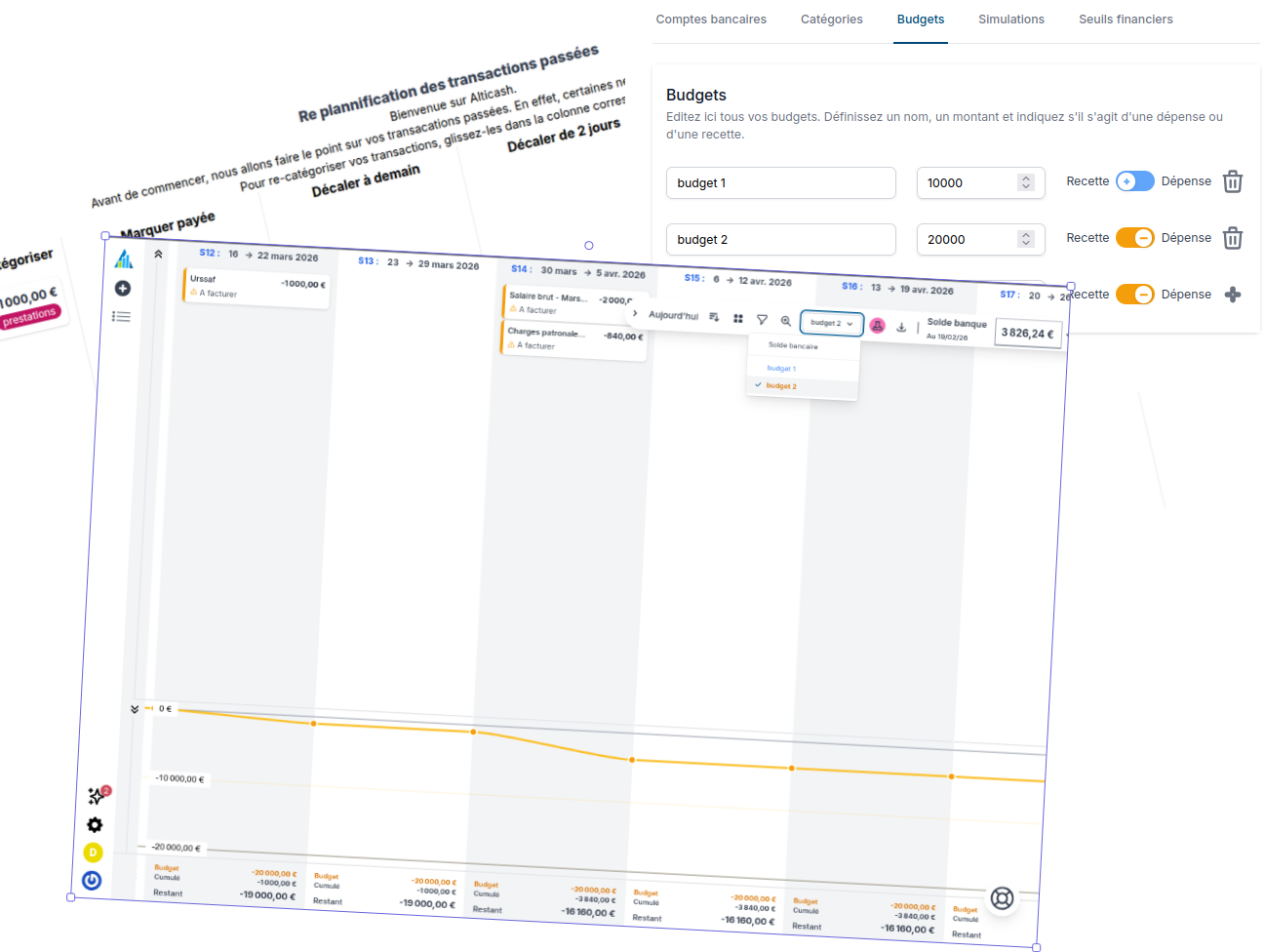This screenshot has width=1265, height=952.
Task: Open the budget 2 dropdown selector
Action: (831, 323)
